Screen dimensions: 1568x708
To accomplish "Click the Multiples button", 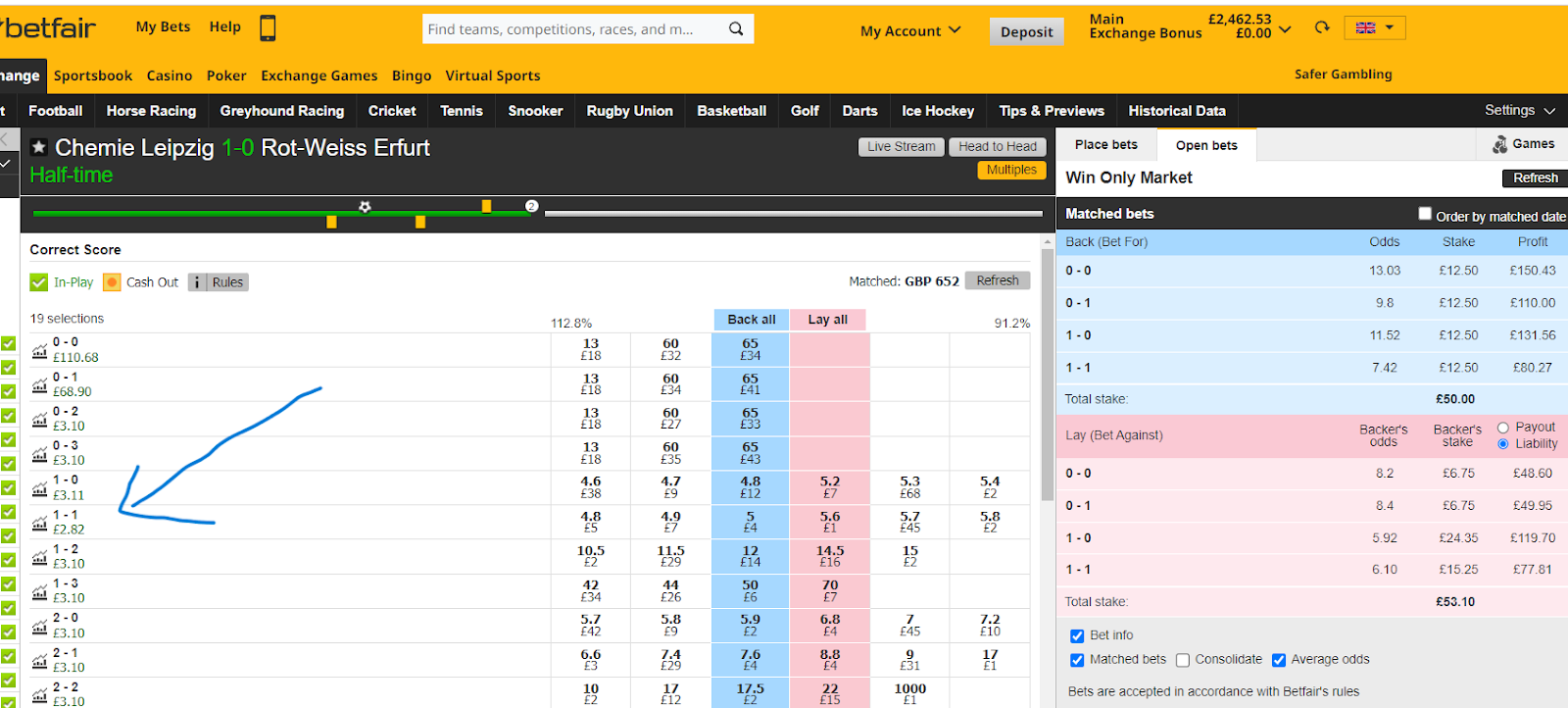I will [1011, 170].
